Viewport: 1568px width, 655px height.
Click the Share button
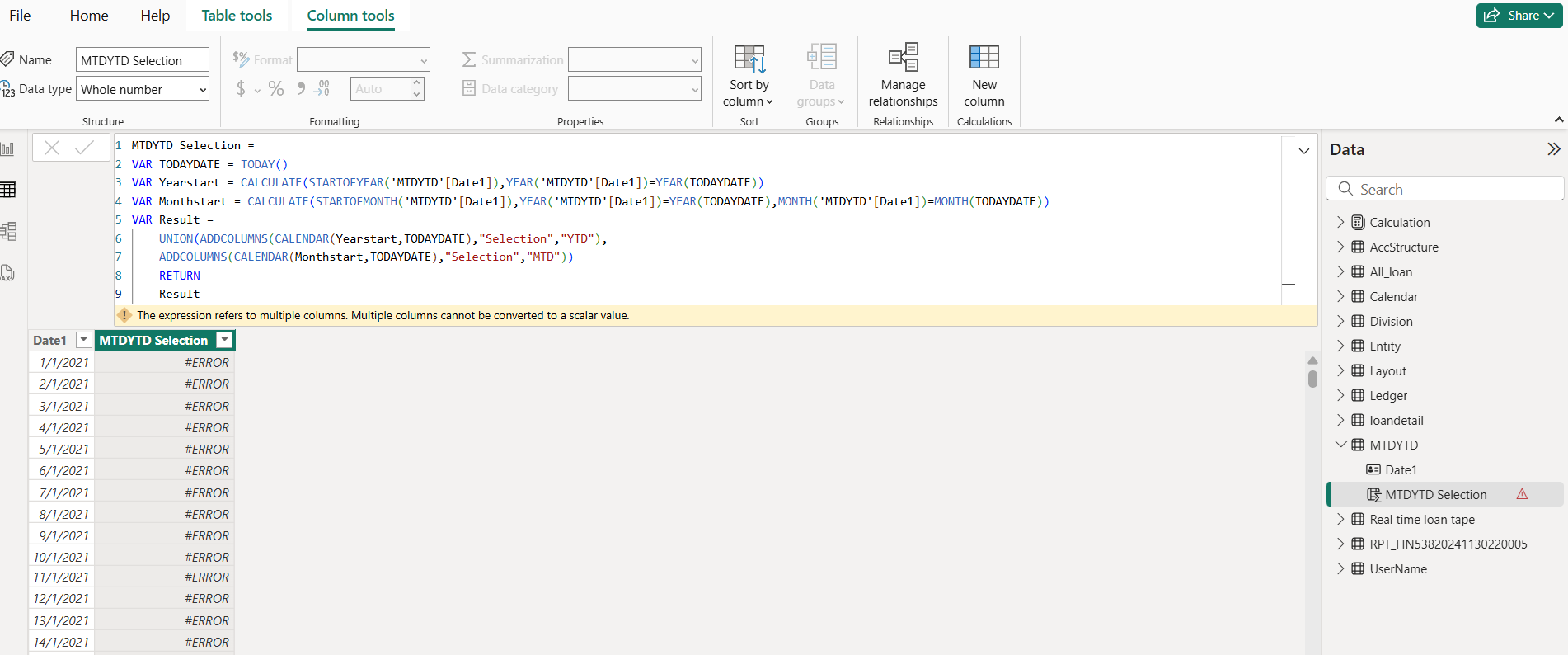point(1519,16)
